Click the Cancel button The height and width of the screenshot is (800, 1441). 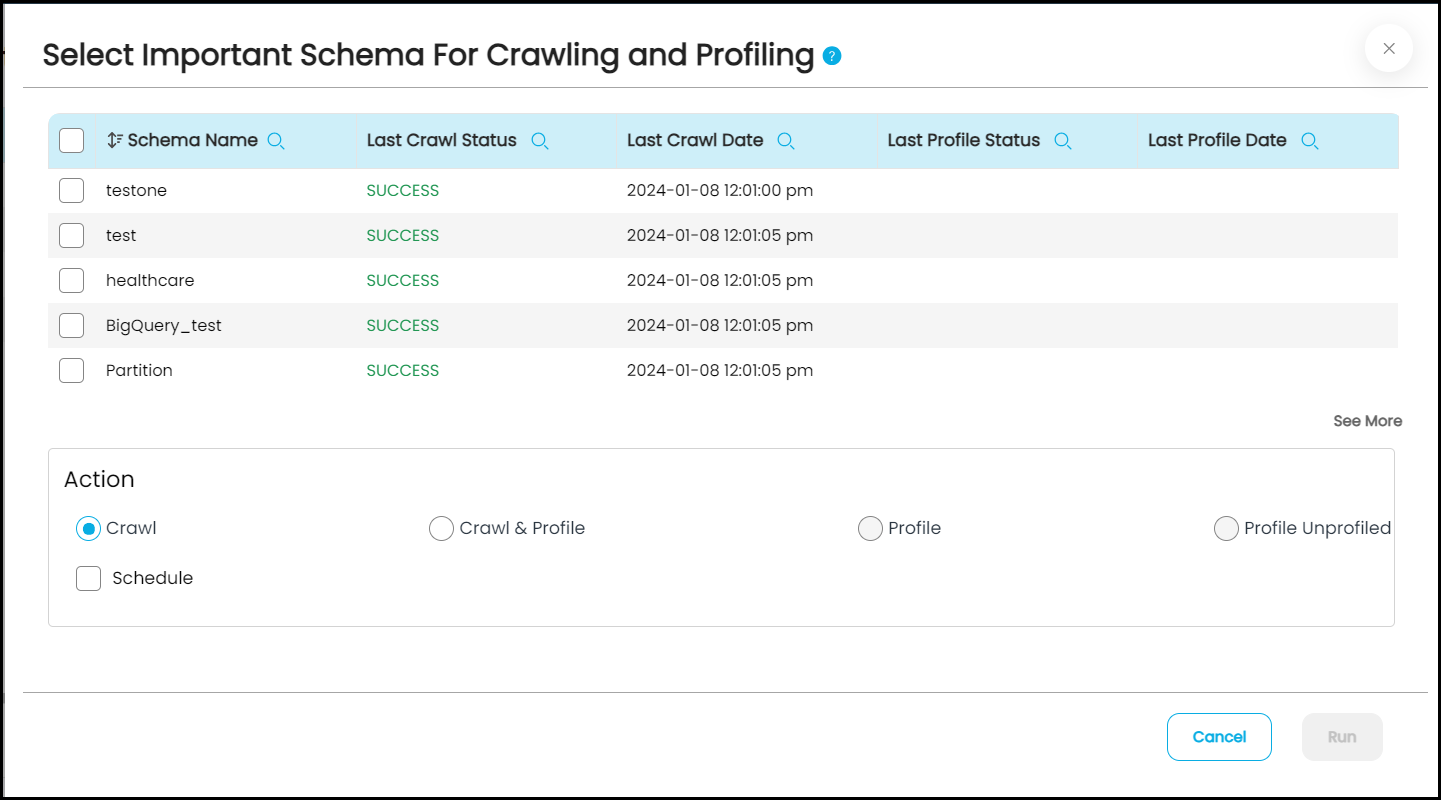(x=1219, y=737)
